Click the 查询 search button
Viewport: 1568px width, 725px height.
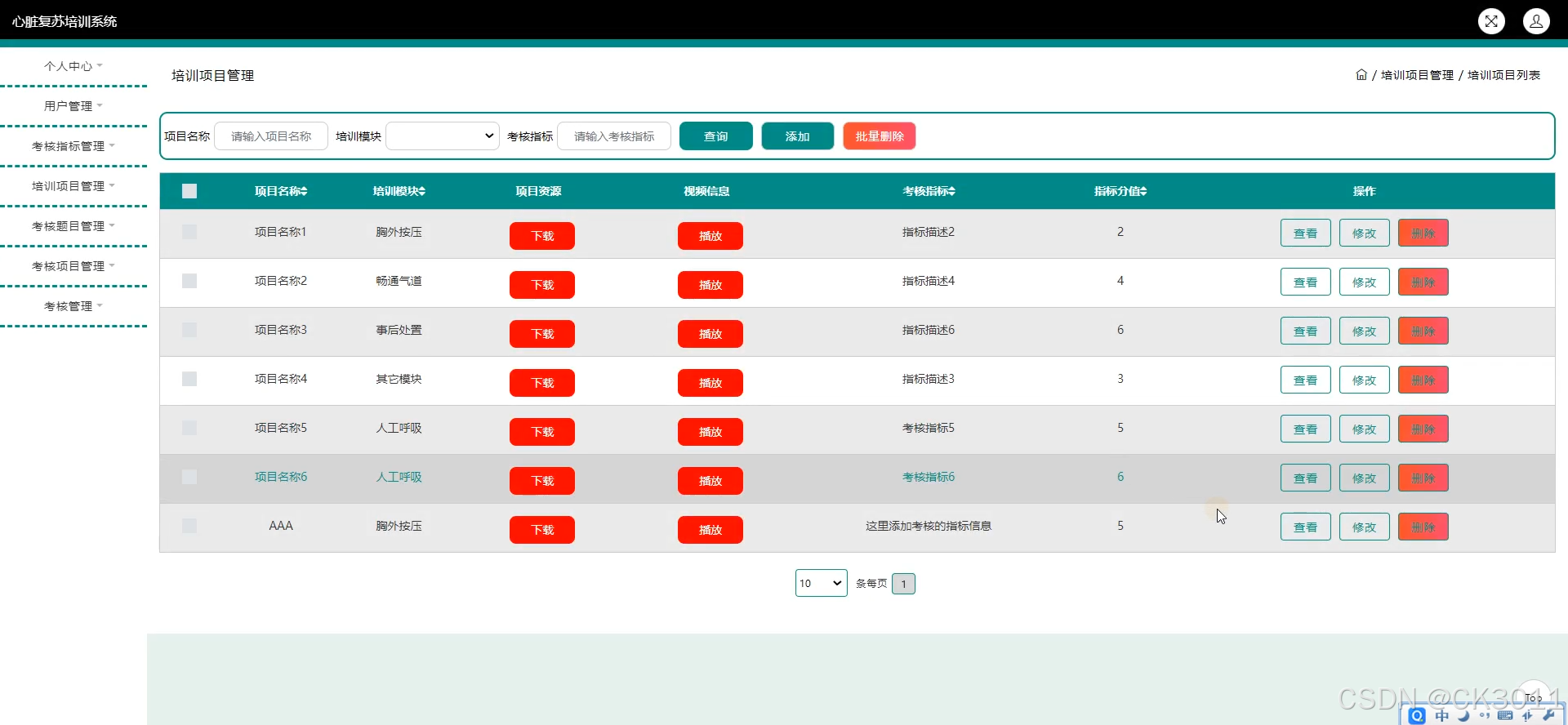(x=716, y=136)
